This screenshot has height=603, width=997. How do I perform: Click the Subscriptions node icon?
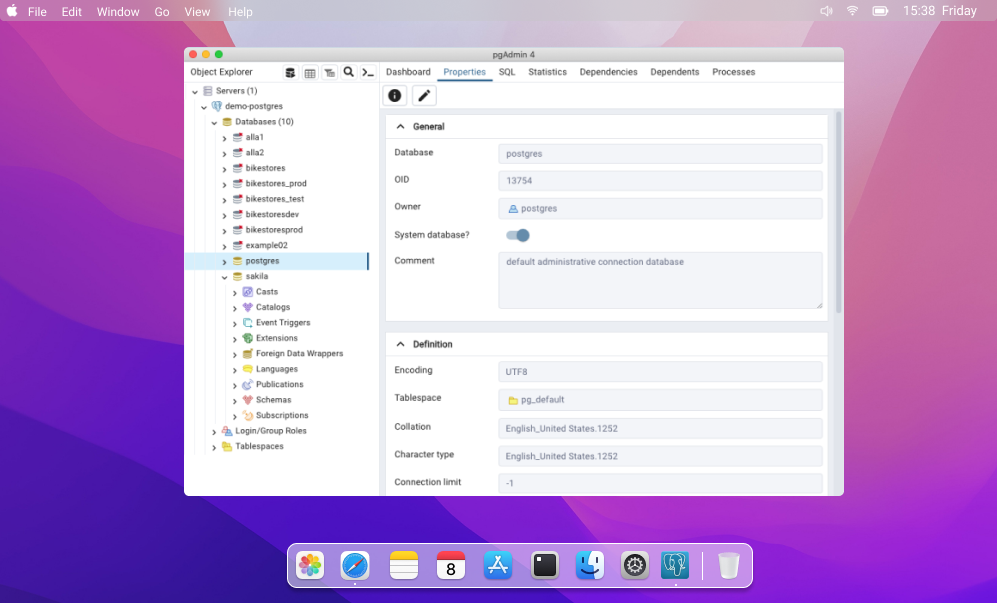tap(248, 415)
